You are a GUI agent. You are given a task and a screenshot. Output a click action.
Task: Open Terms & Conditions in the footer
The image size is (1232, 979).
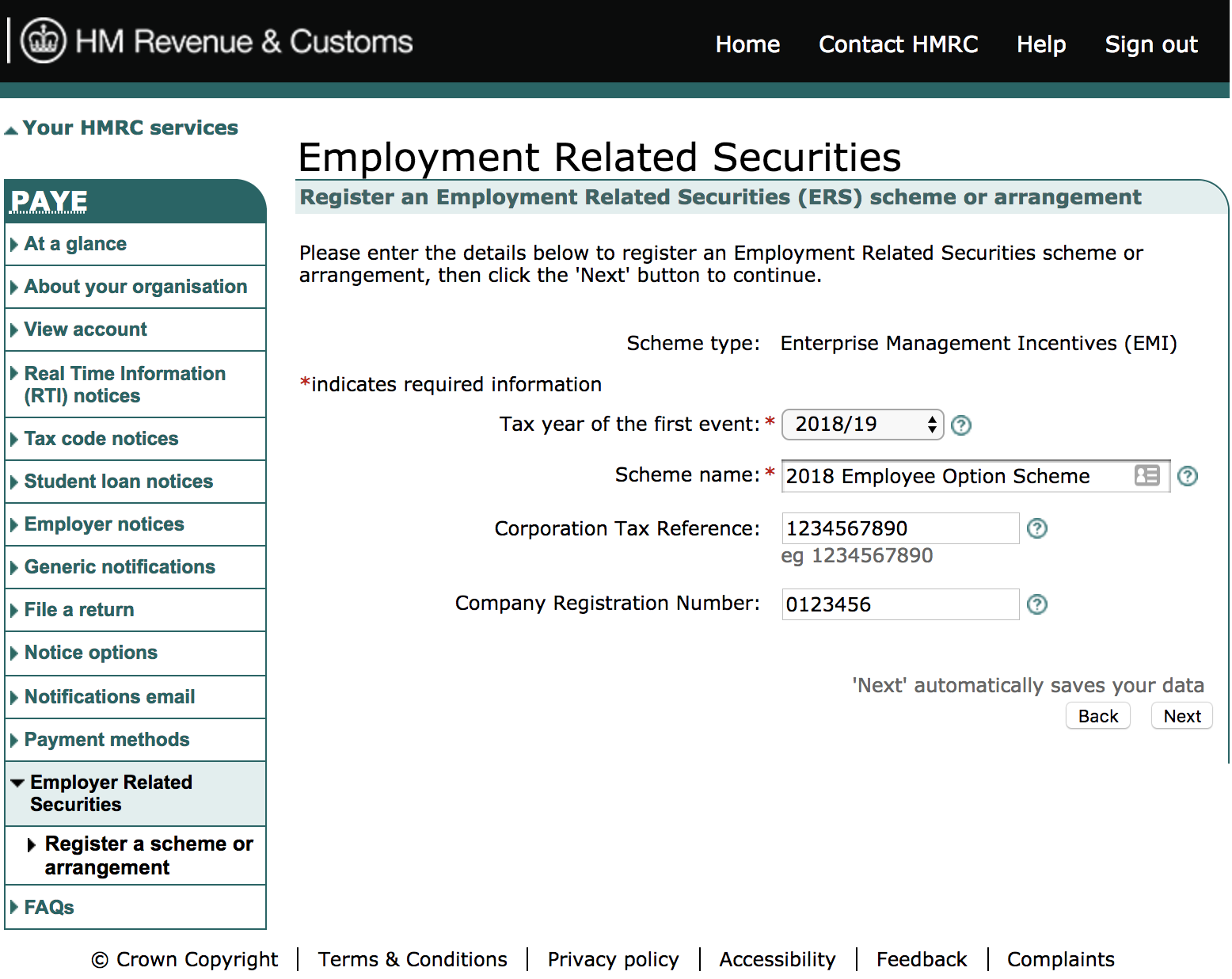[413, 959]
